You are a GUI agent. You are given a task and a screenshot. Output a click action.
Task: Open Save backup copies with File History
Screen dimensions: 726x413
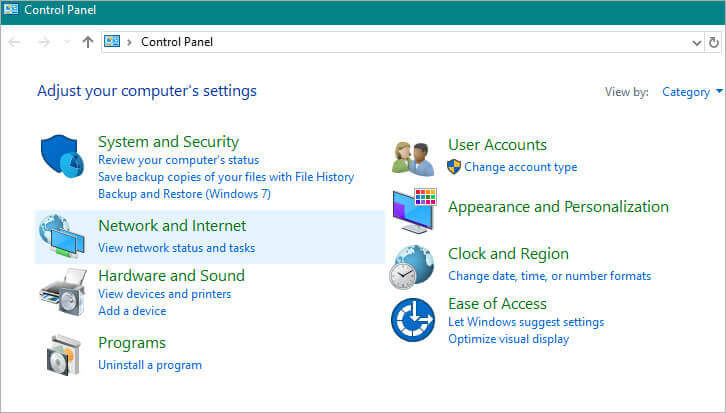226,177
